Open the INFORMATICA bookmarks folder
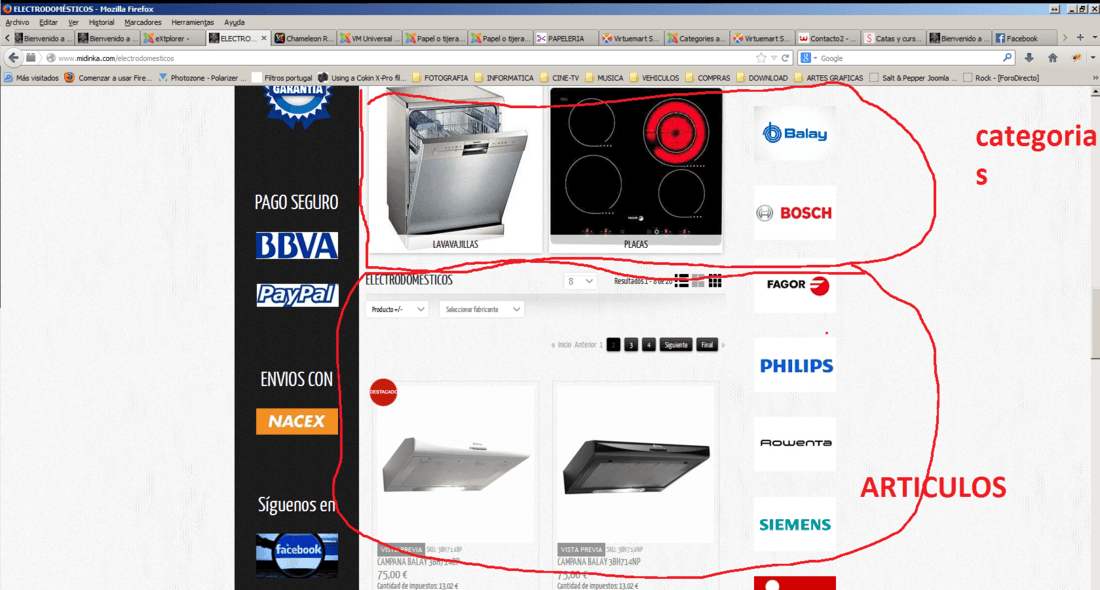The width and height of the screenshot is (1100, 590). point(504,78)
